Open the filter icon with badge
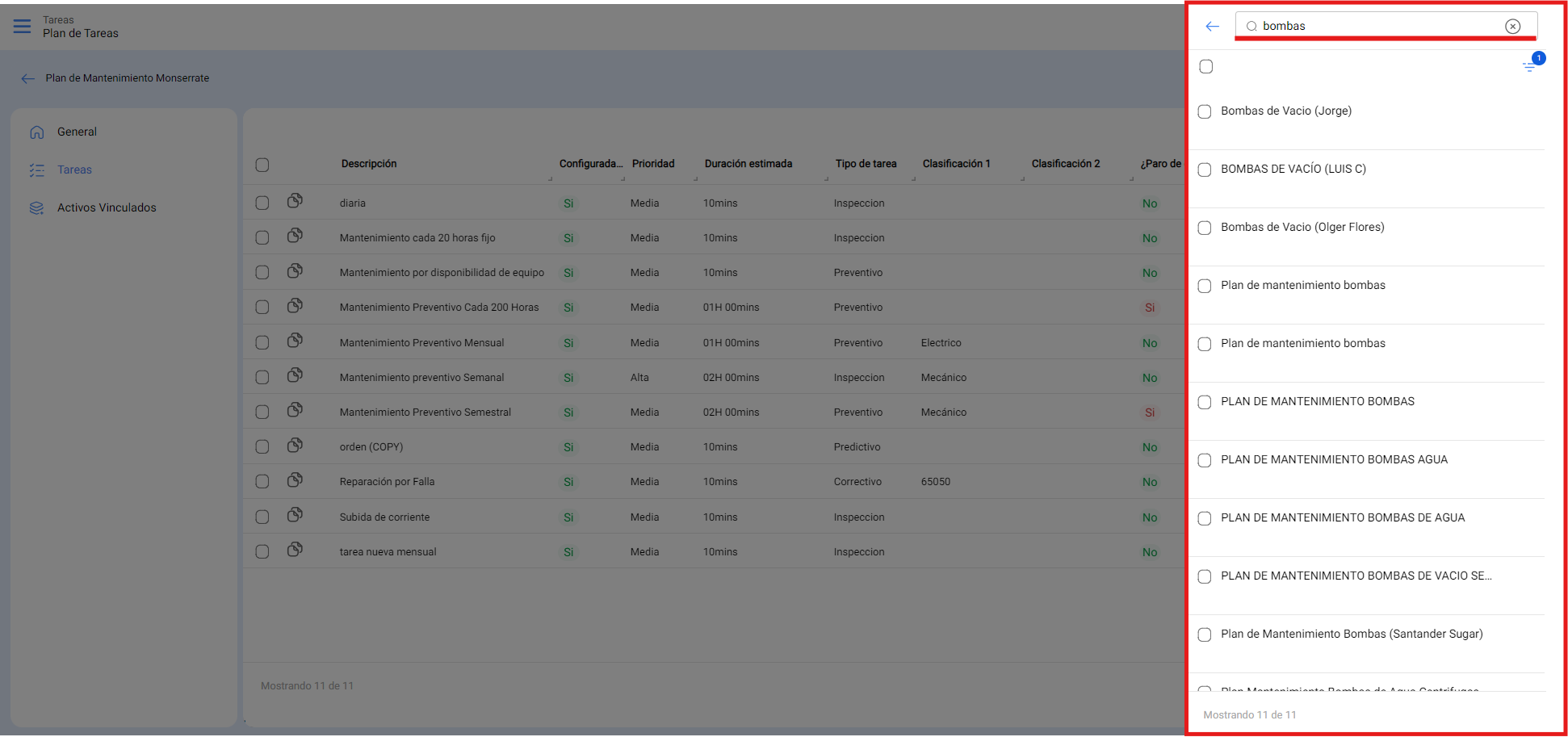Viewport: 1568px width, 737px height. tap(1529, 66)
